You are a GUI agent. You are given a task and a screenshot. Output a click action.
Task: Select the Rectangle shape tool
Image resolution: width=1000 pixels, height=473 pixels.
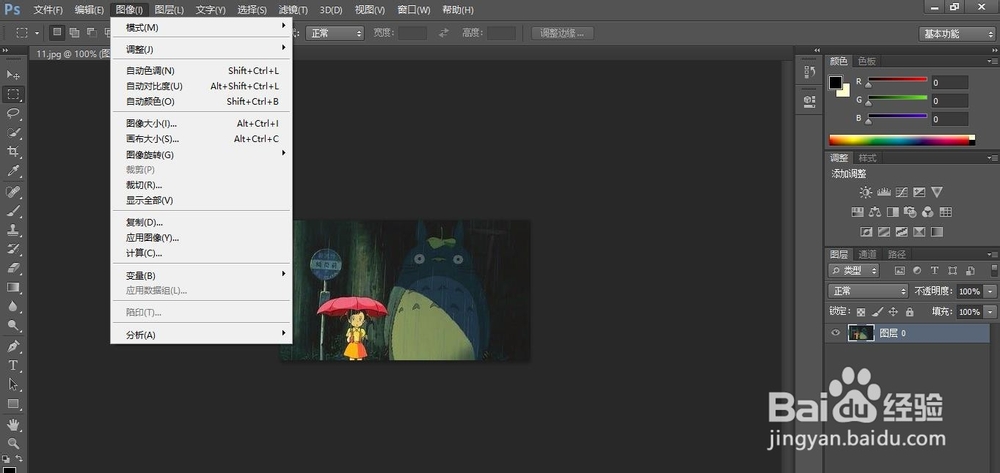13,404
